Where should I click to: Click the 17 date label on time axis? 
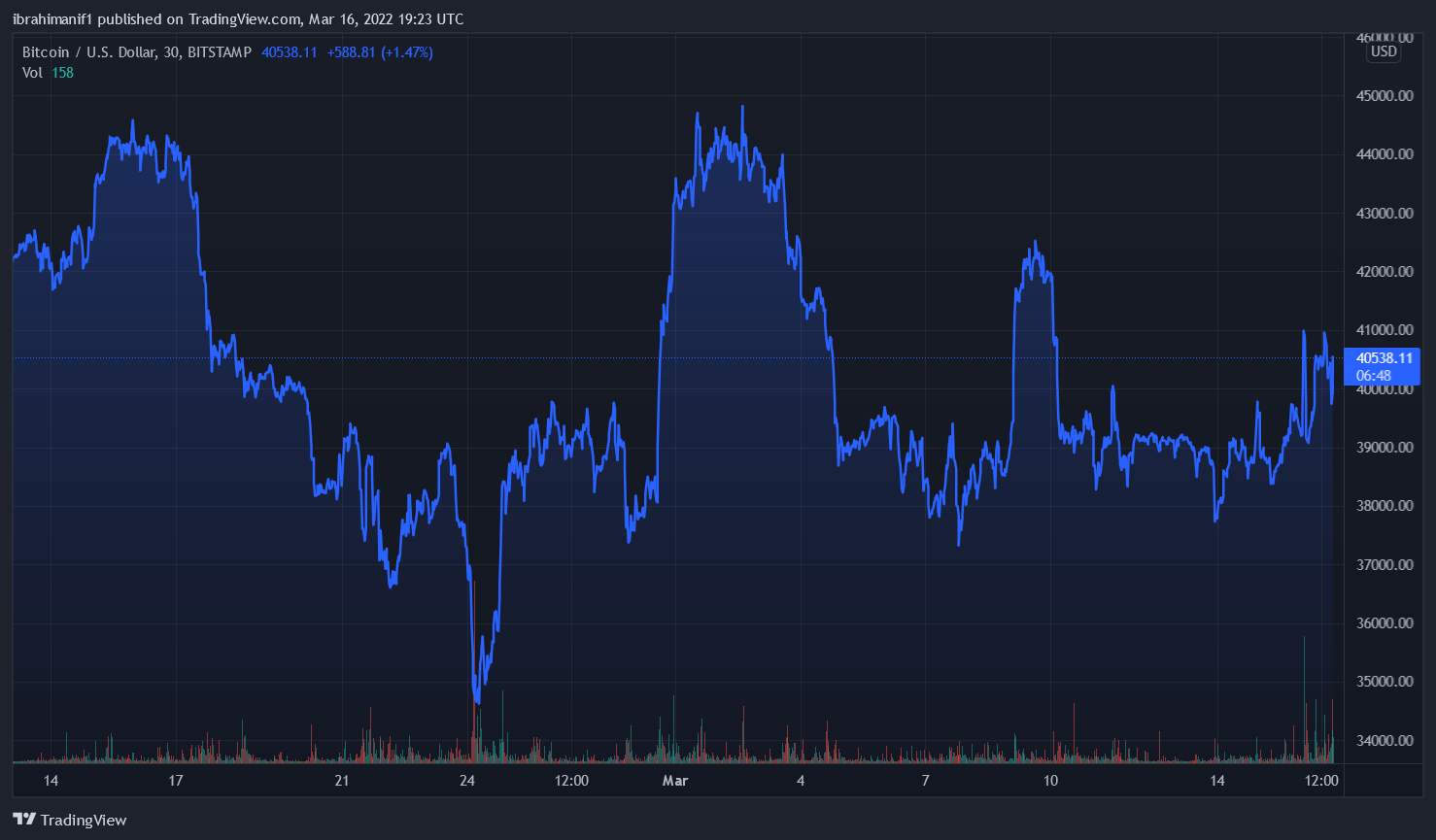pos(175,781)
